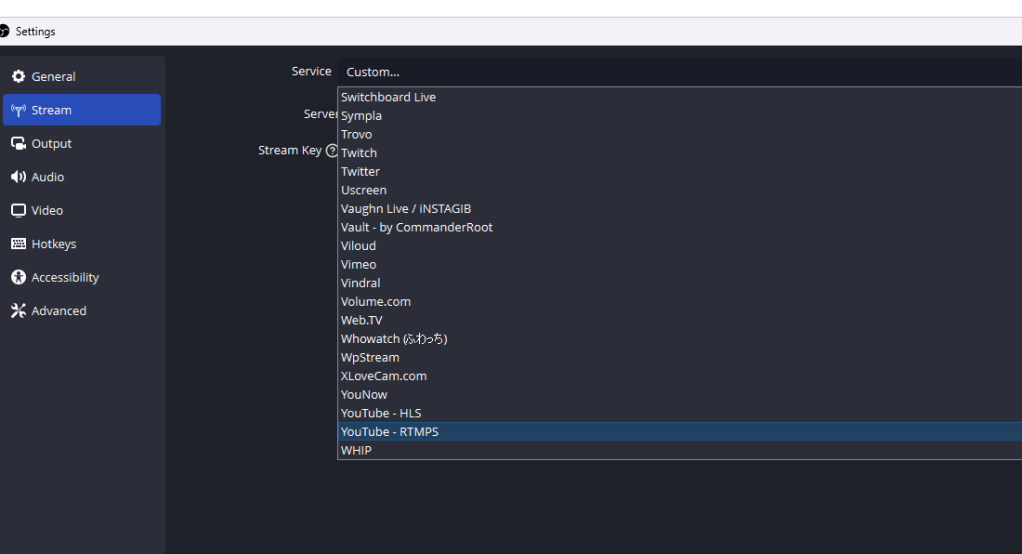Screen dimensions: 1022x554
Task: Select Vault - by CommanderRoot option
Action: [x=680, y=227]
